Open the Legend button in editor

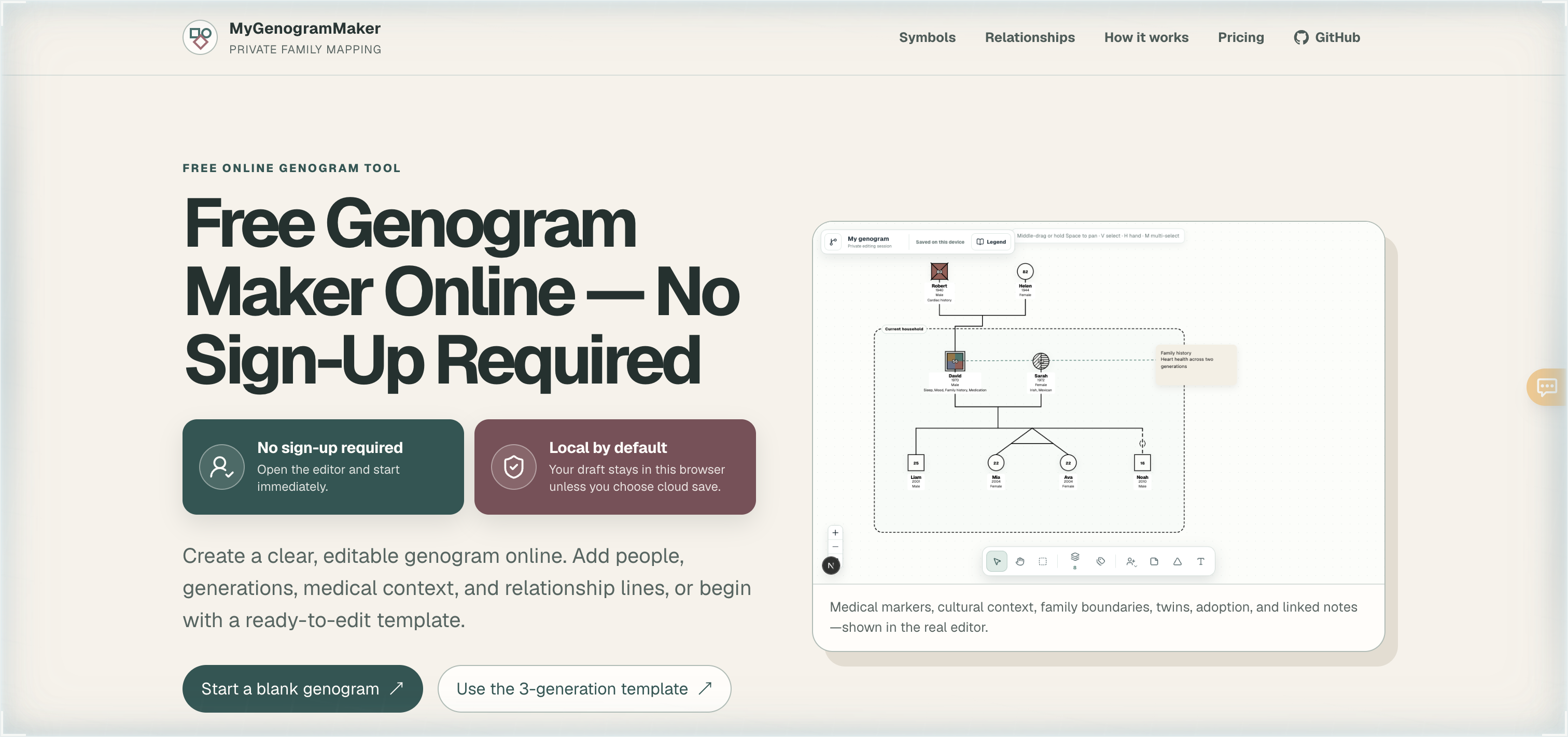click(991, 242)
